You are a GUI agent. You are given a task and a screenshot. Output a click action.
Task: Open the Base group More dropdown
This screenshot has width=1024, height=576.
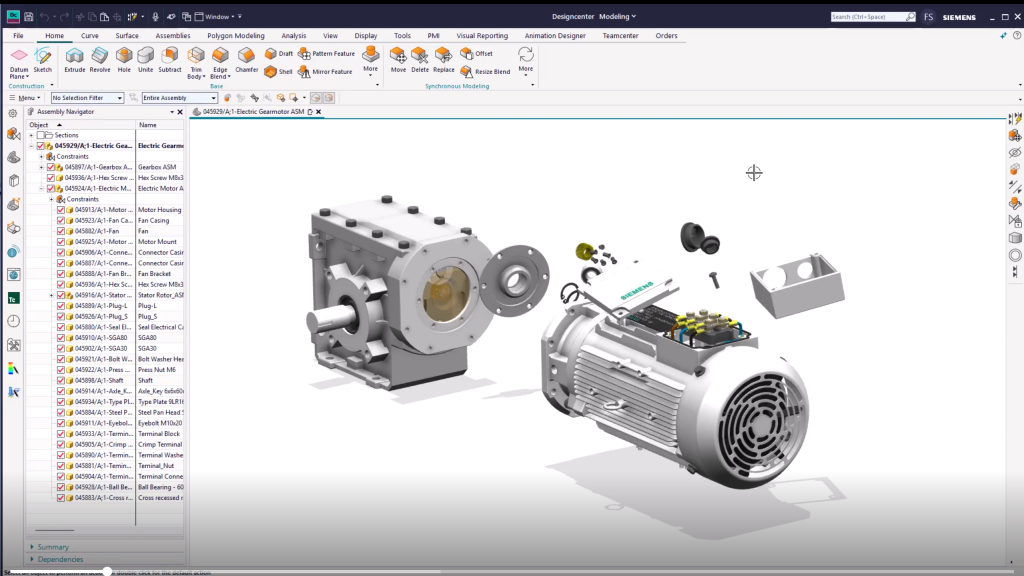(x=370, y=59)
